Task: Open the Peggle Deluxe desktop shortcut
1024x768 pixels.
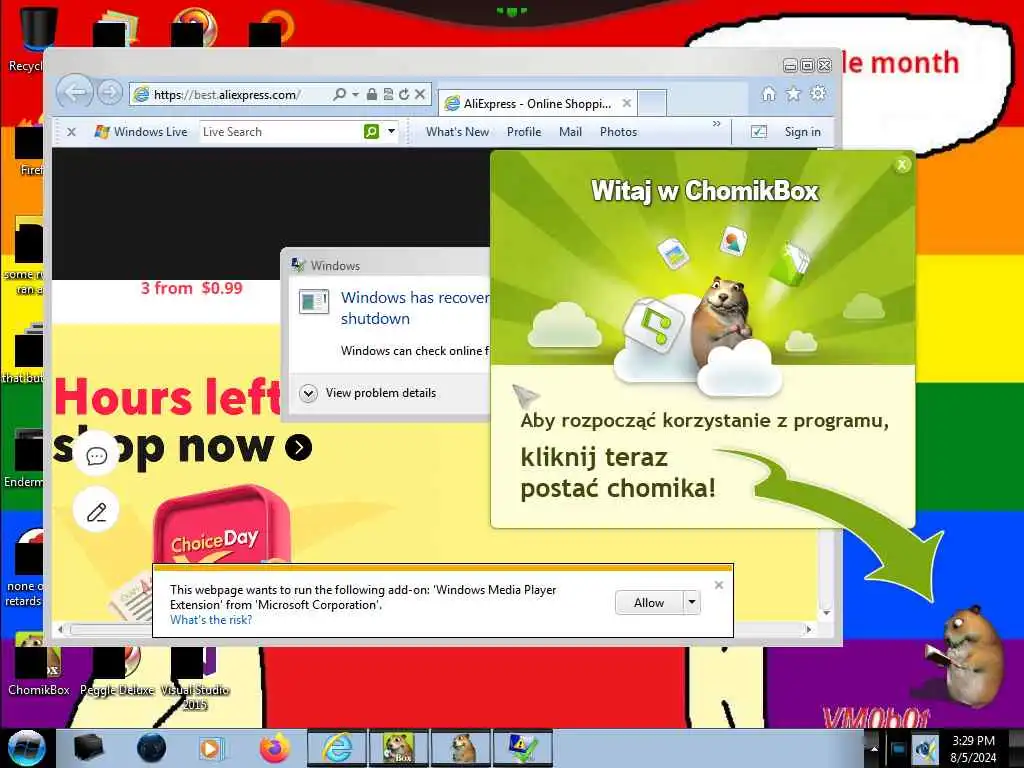Action: point(117,673)
